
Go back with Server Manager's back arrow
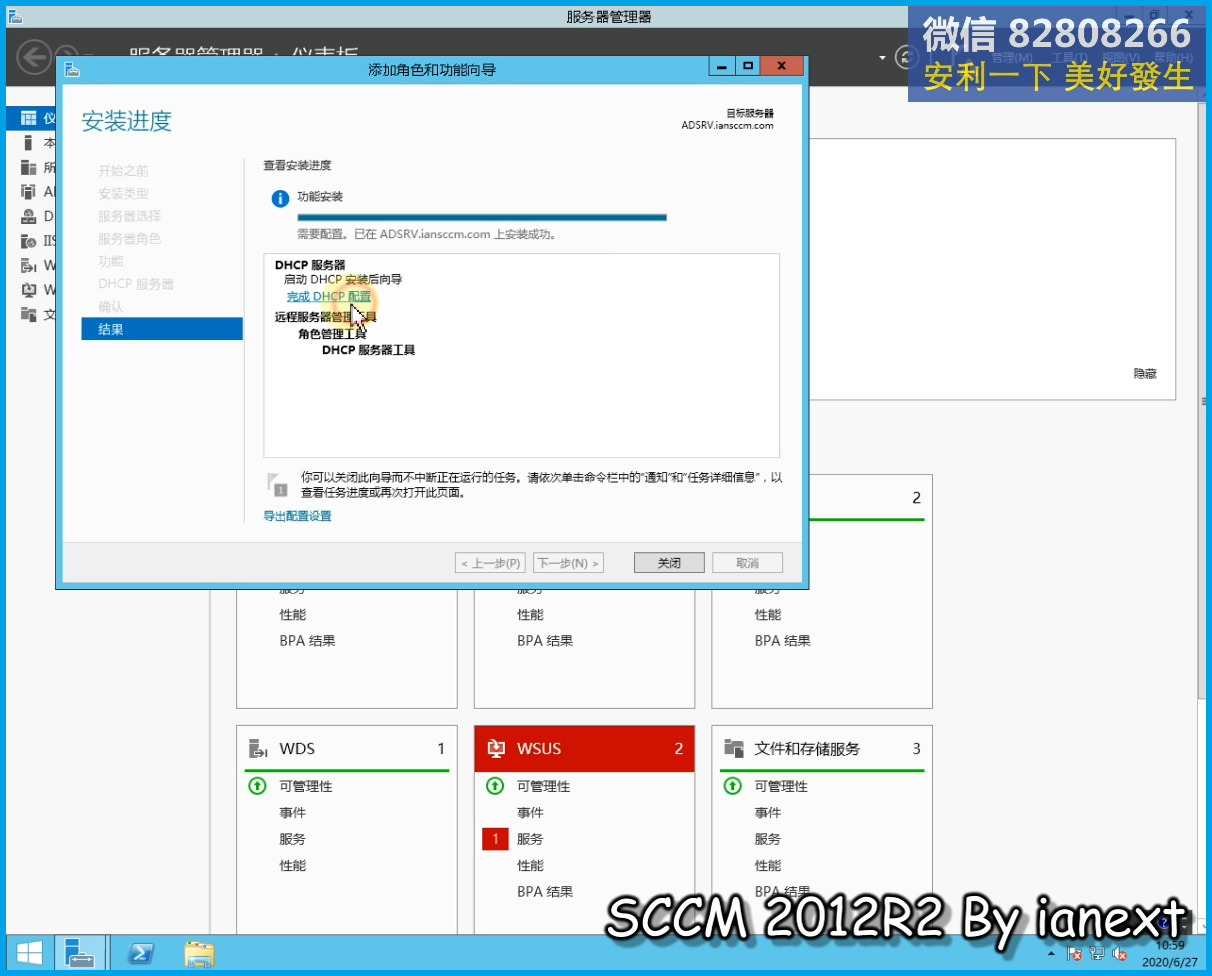coord(35,56)
